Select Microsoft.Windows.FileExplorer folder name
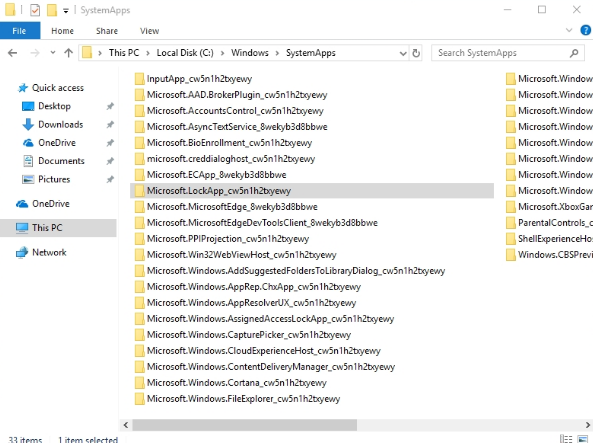 [244, 399]
